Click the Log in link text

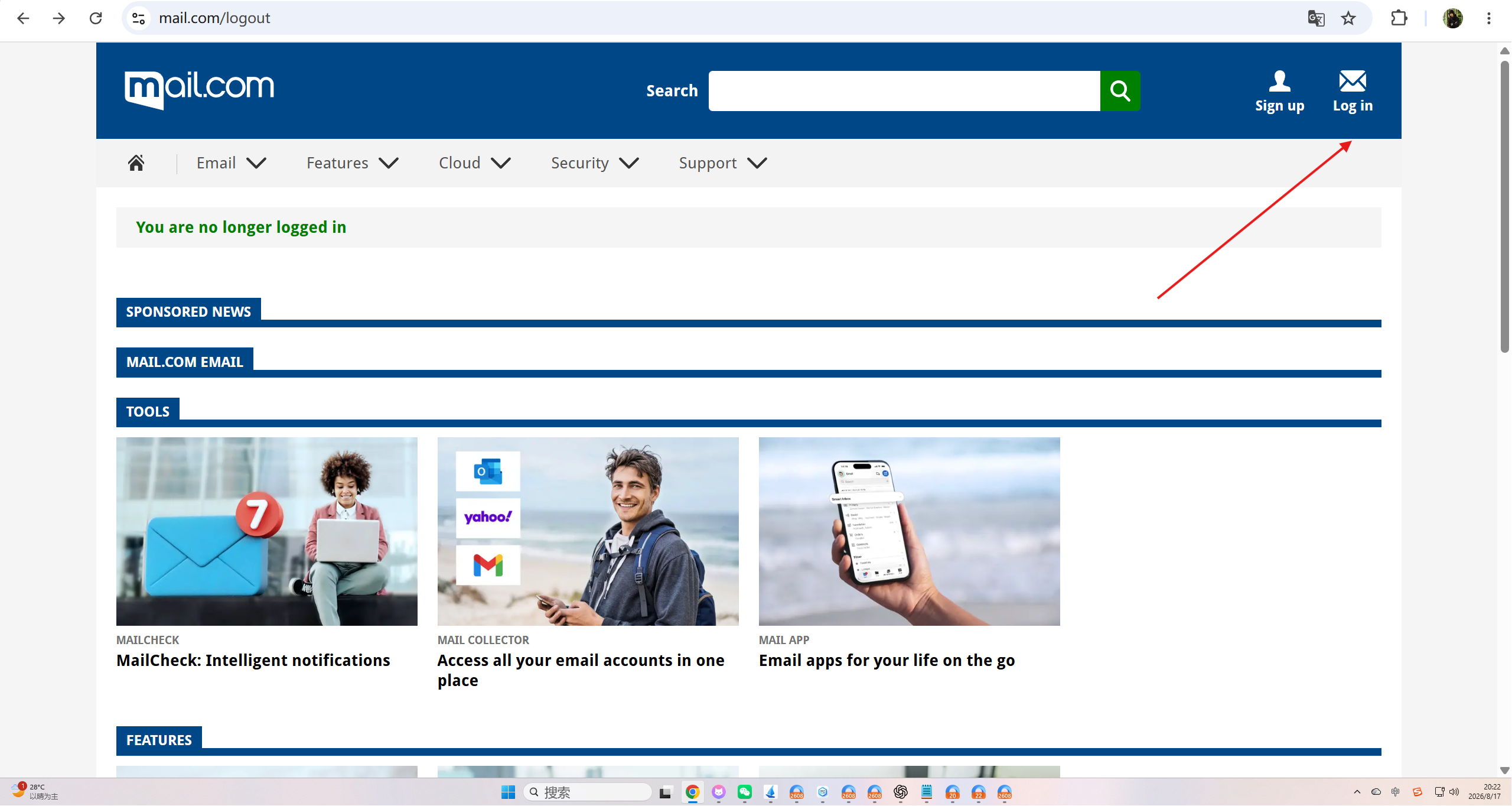(x=1353, y=106)
